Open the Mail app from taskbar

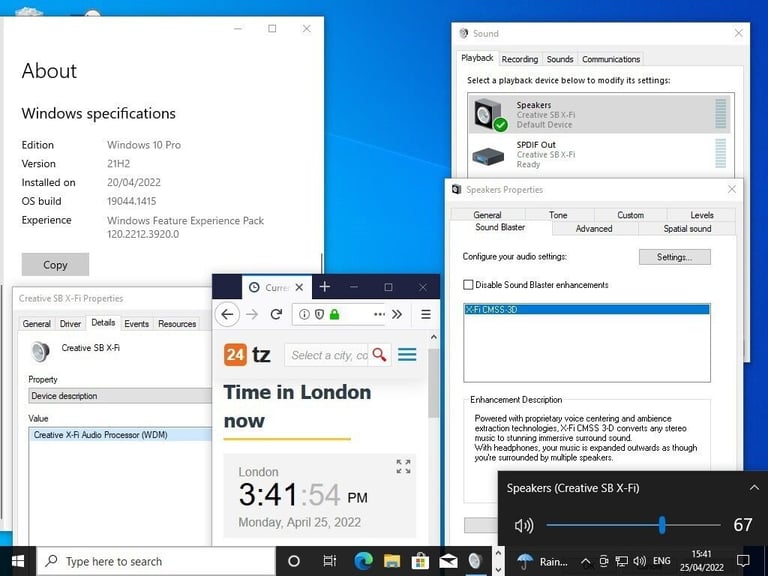tap(448, 561)
